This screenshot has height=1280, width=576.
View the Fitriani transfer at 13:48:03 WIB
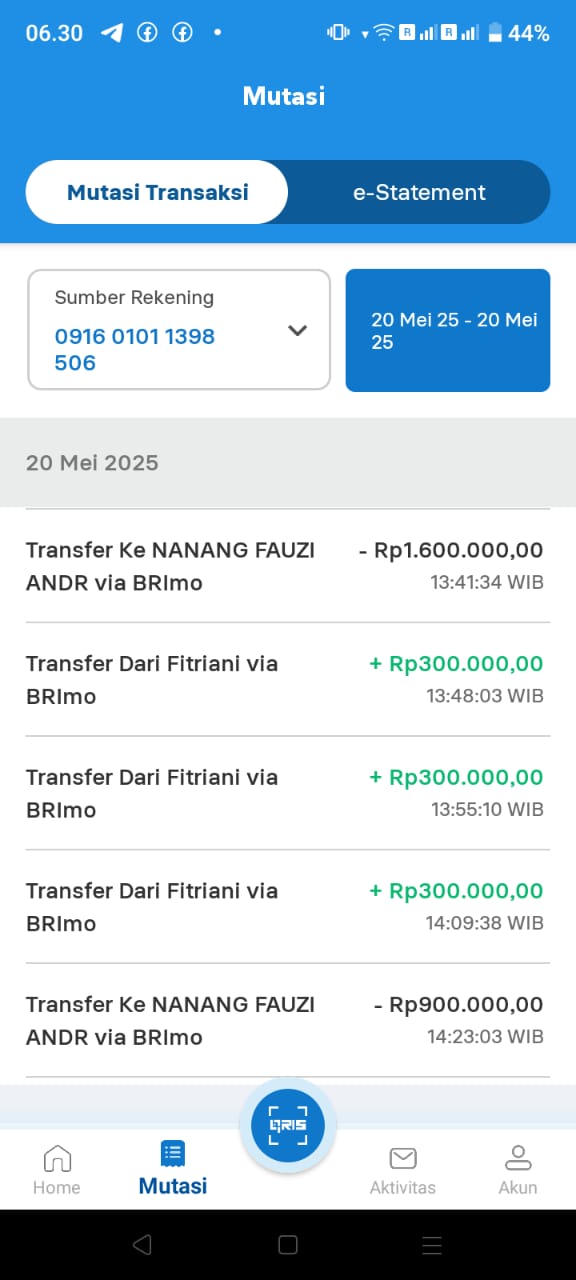[x=288, y=680]
